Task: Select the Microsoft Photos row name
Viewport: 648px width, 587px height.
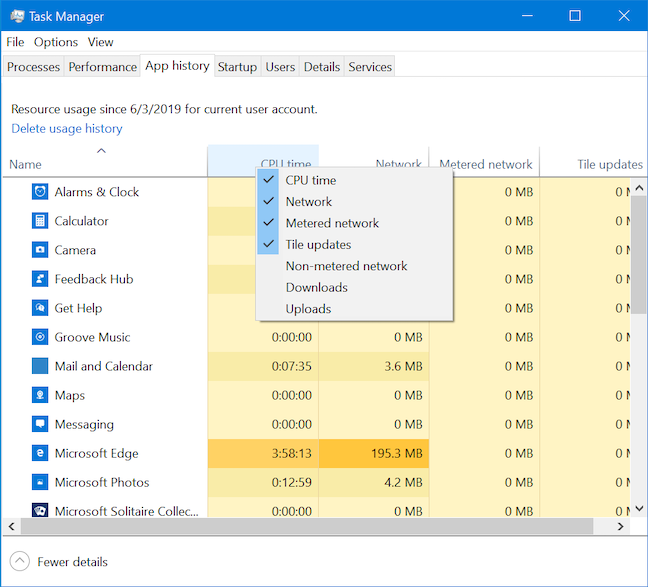Action: click(x=102, y=482)
